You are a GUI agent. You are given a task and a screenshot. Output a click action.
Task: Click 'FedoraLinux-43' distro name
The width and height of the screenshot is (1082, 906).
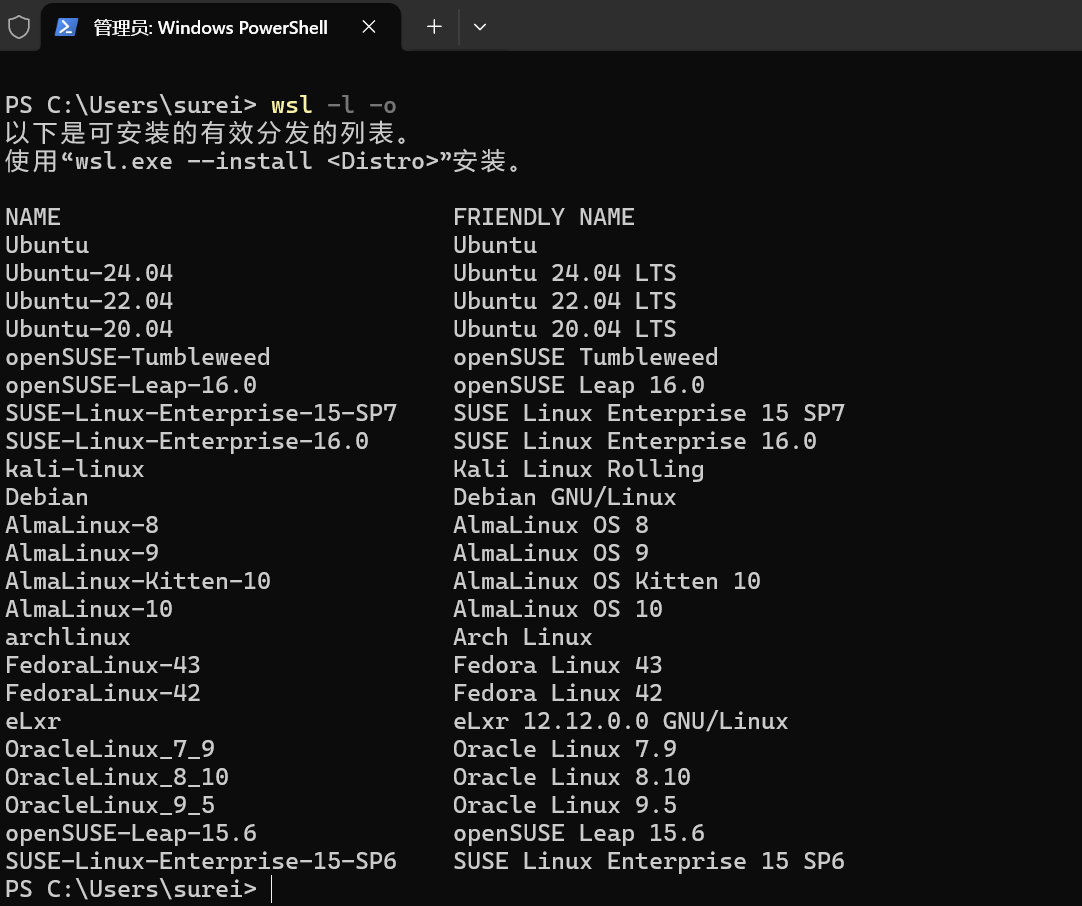coord(103,665)
